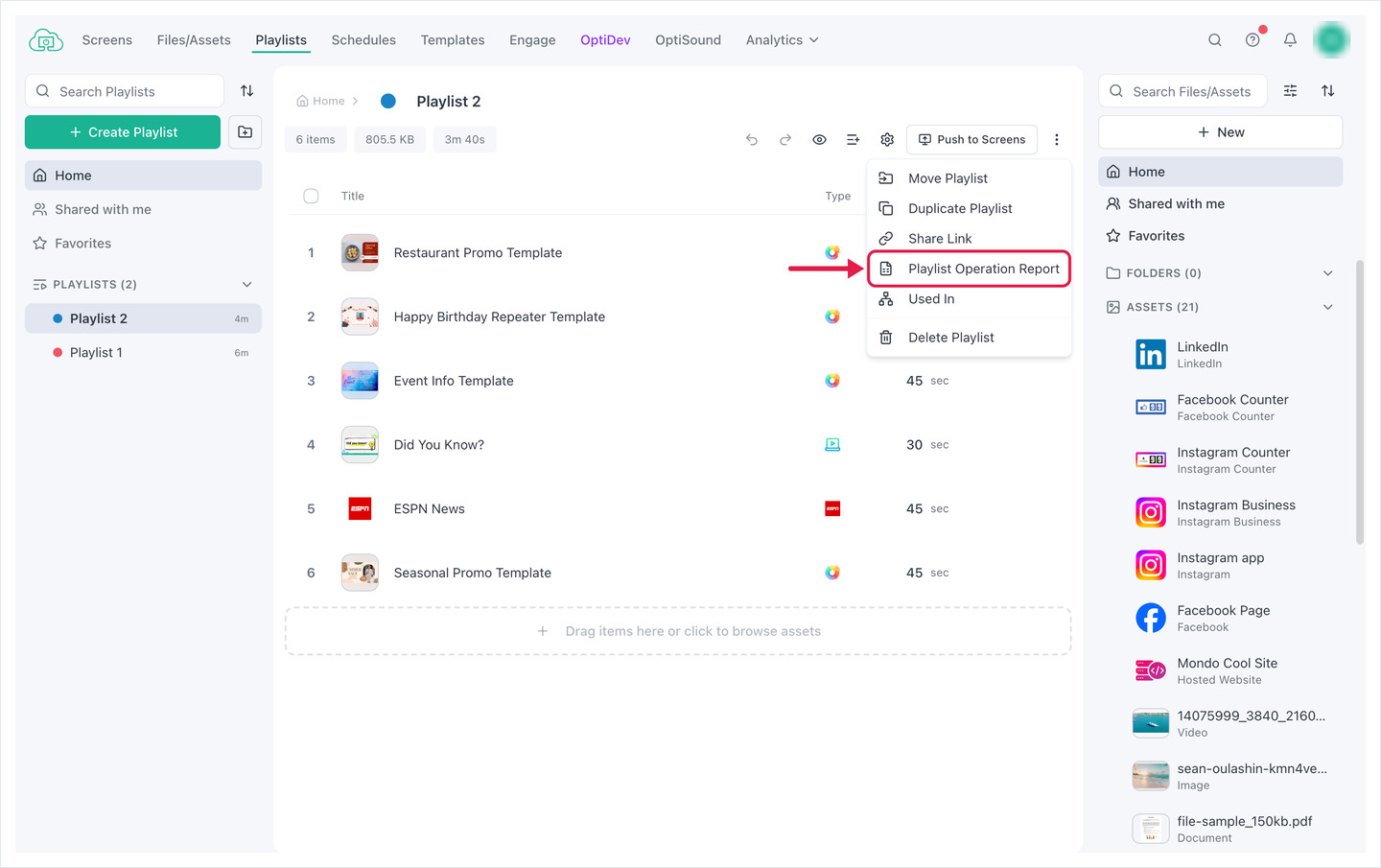Switch to the Schedules tab
1381x868 pixels.
[x=363, y=40]
